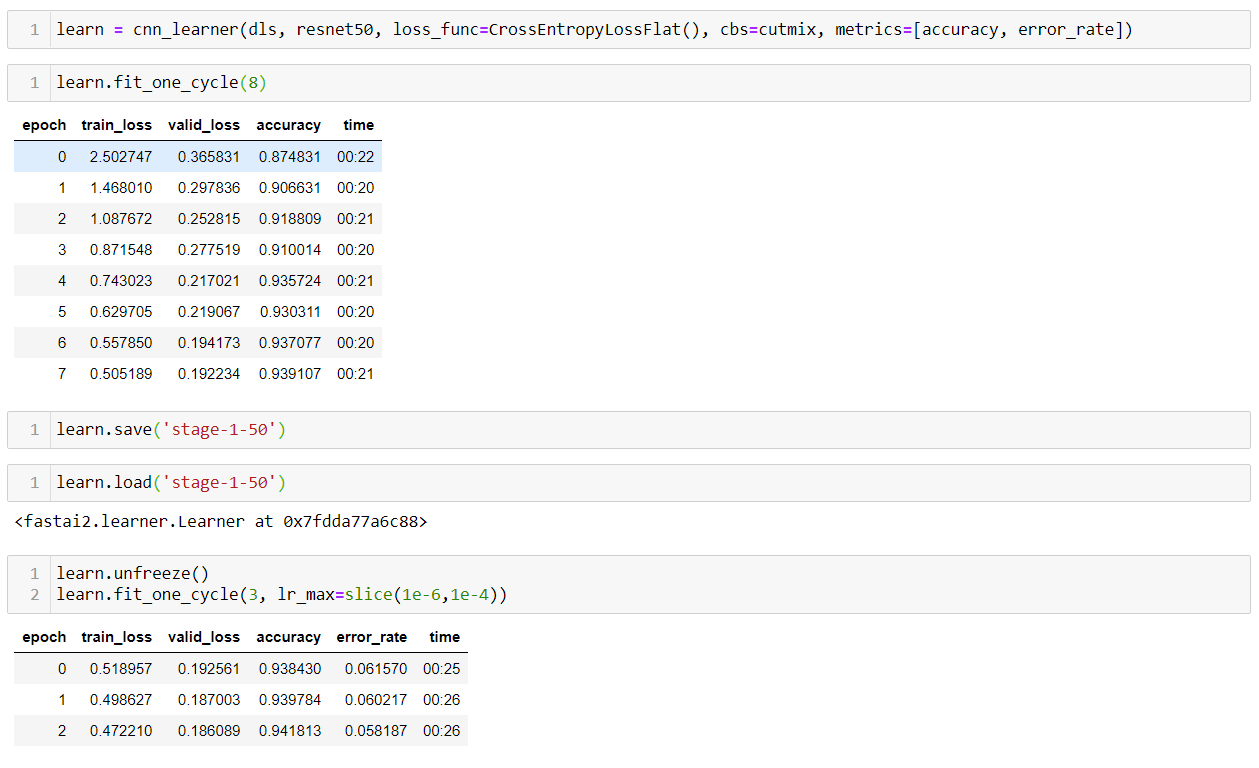Select accuracy value 0.918809
The height and width of the screenshot is (768, 1259).
click(290, 219)
